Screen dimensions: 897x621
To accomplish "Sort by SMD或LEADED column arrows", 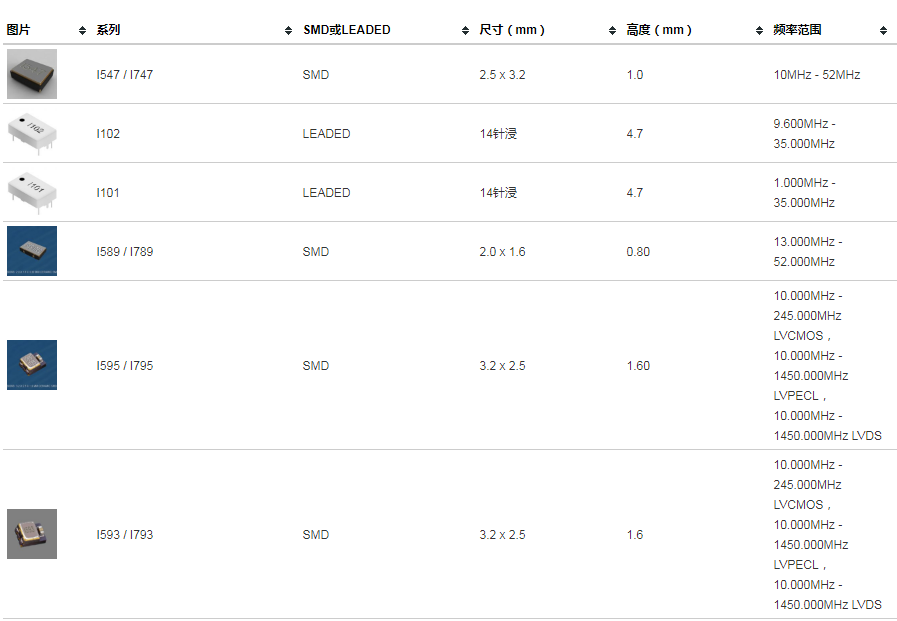I will pyautogui.click(x=466, y=31).
